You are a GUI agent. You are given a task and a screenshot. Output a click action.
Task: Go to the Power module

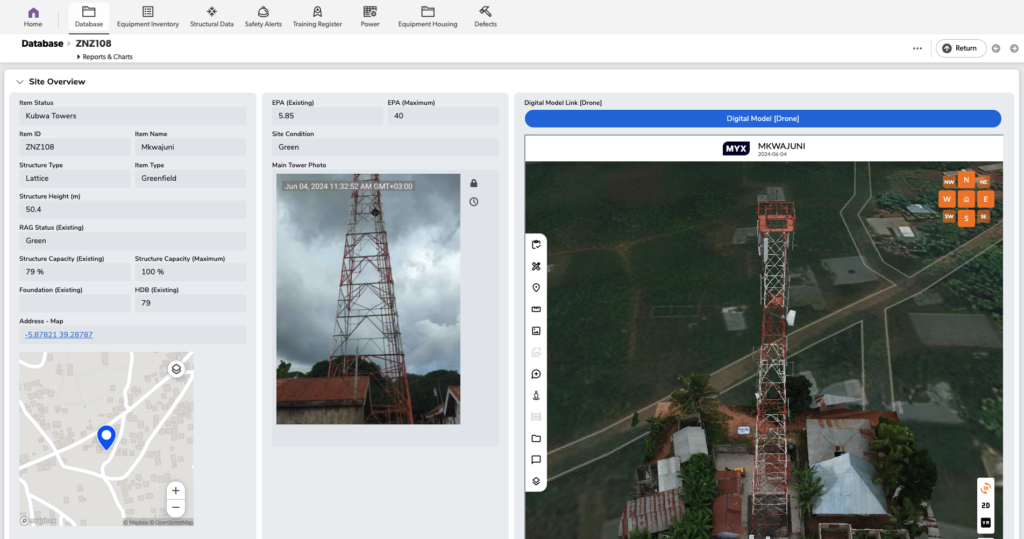coord(370,16)
